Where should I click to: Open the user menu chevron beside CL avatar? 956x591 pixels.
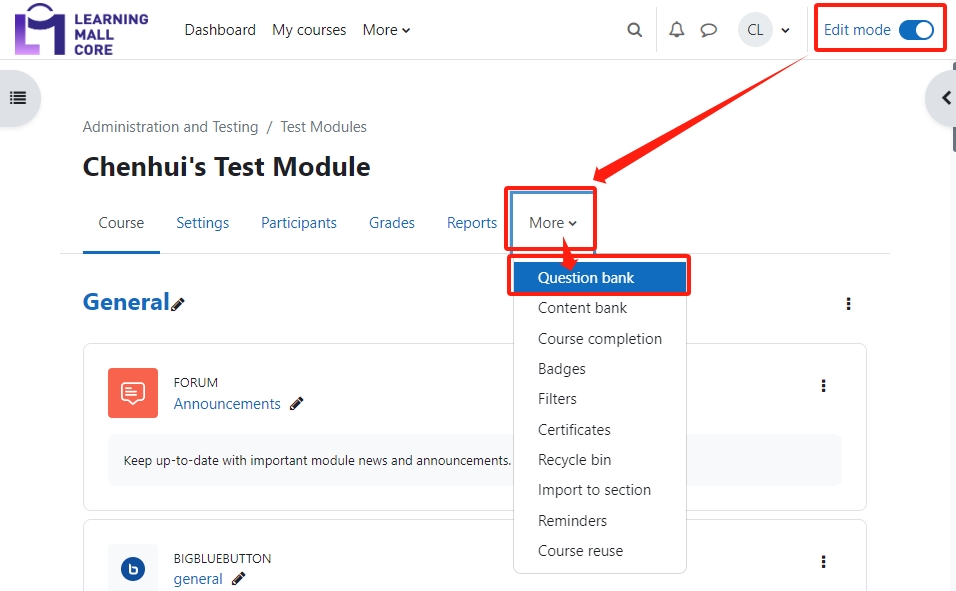tap(786, 30)
